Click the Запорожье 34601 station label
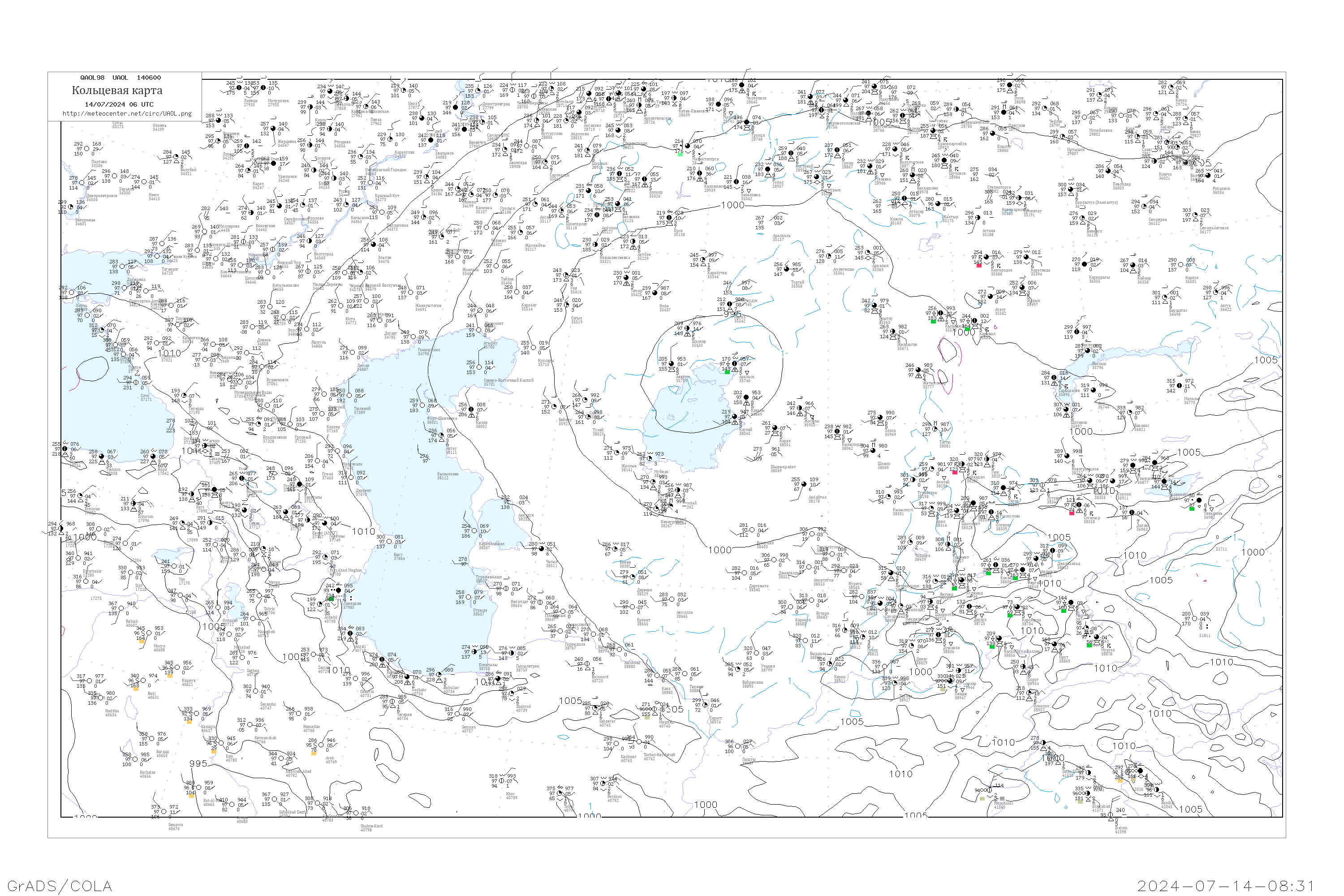 point(85,222)
